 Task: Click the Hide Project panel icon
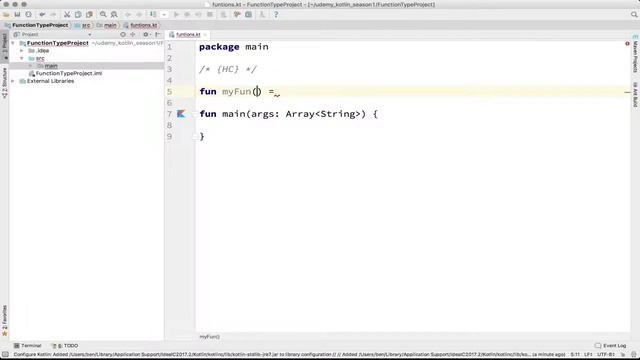(158, 35)
